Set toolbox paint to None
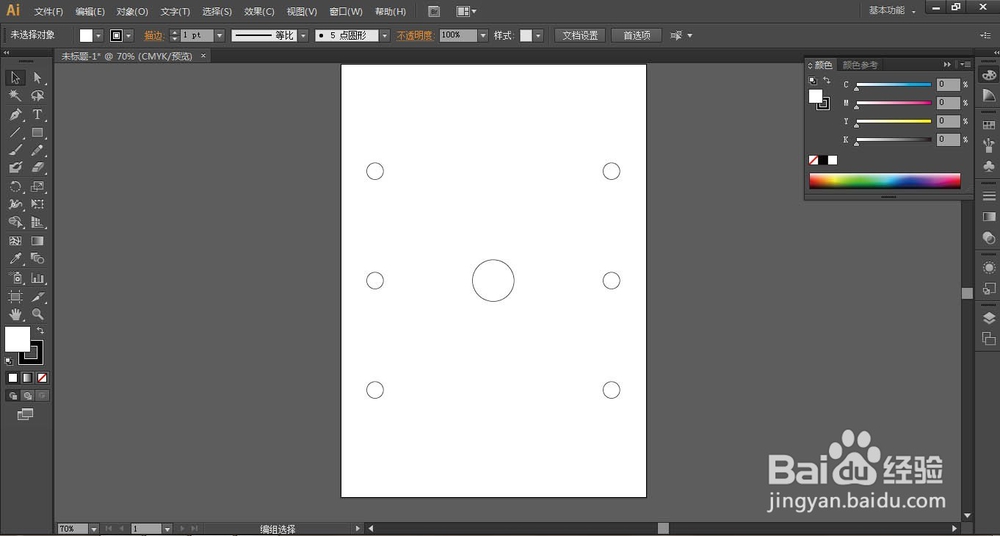This screenshot has width=1000, height=536. tap(42, 378)
